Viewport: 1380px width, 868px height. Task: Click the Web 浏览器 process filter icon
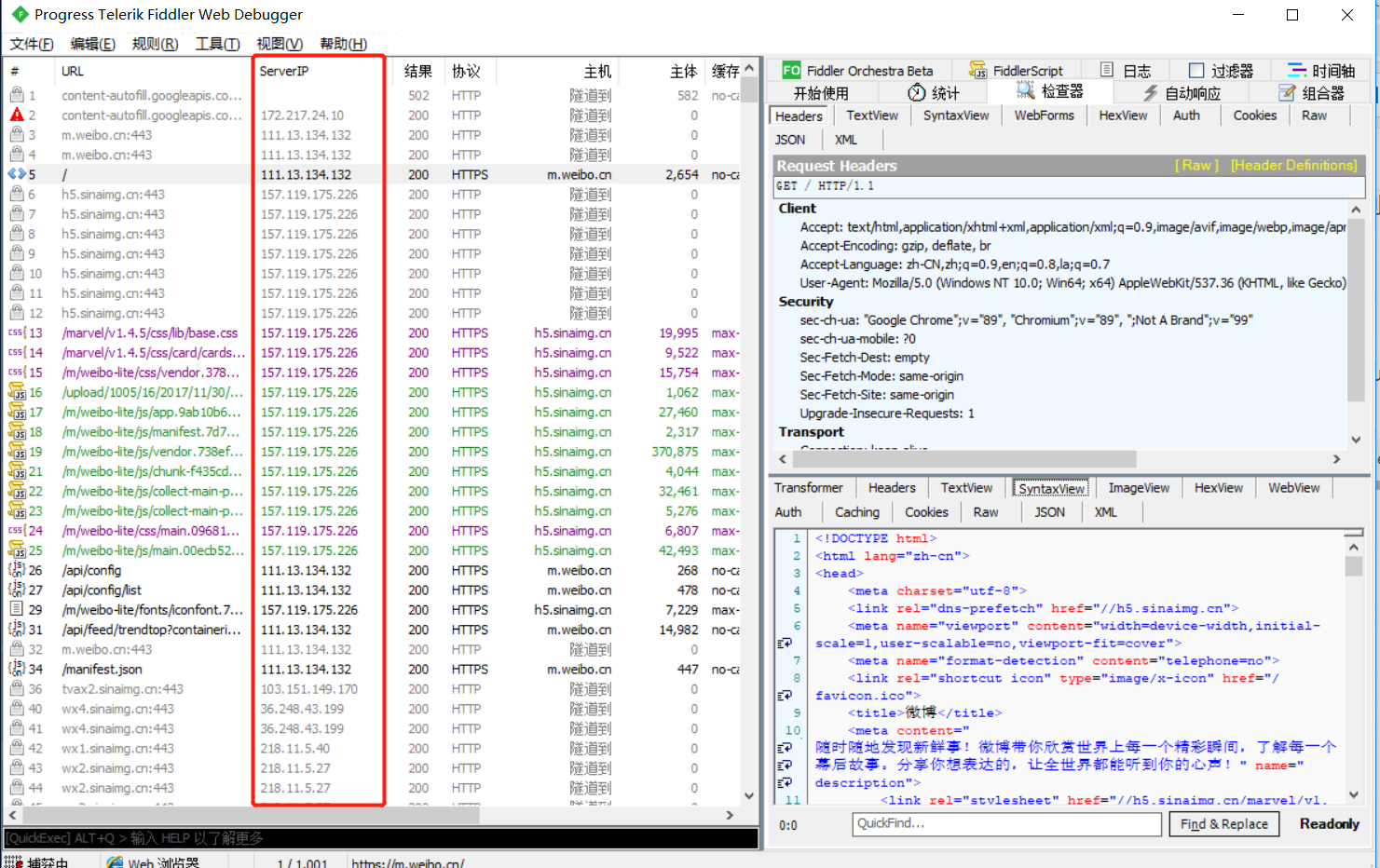(x=115, y=862)
